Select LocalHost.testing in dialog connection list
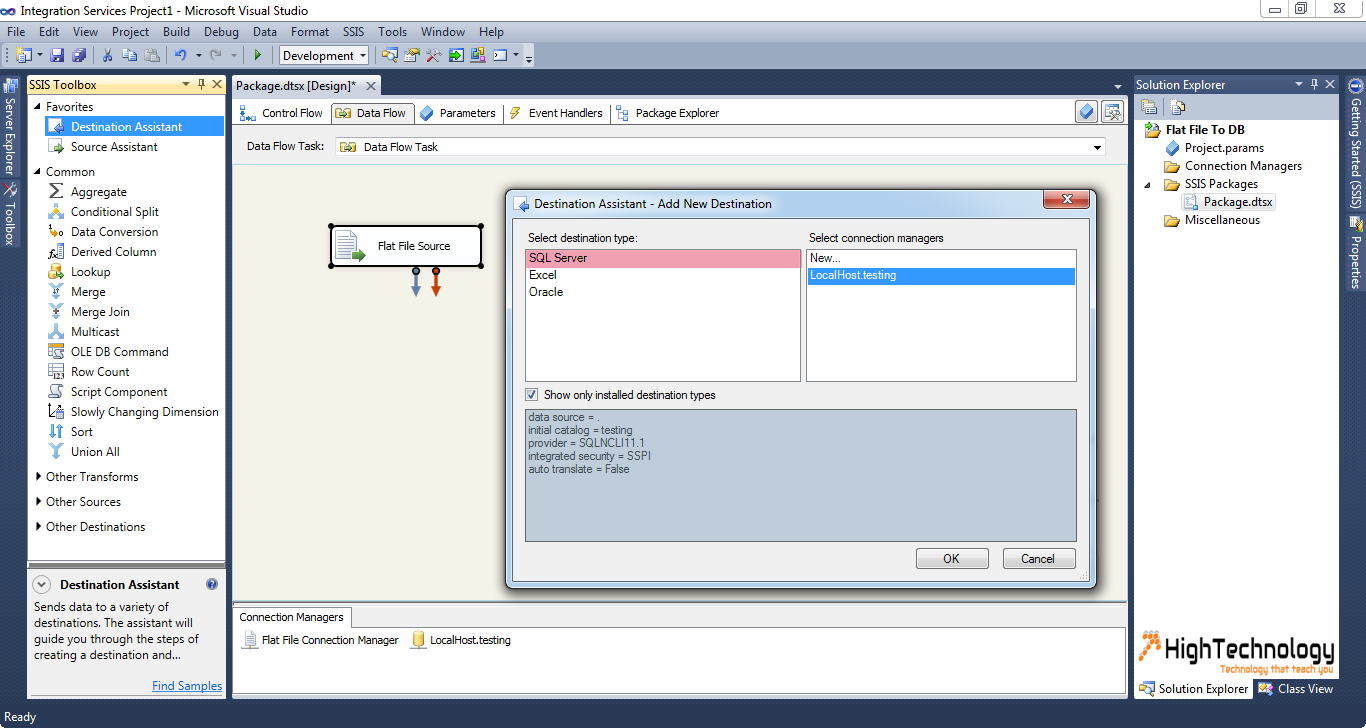The width and height of the screenshot is (1366, 728). (941, 275)
